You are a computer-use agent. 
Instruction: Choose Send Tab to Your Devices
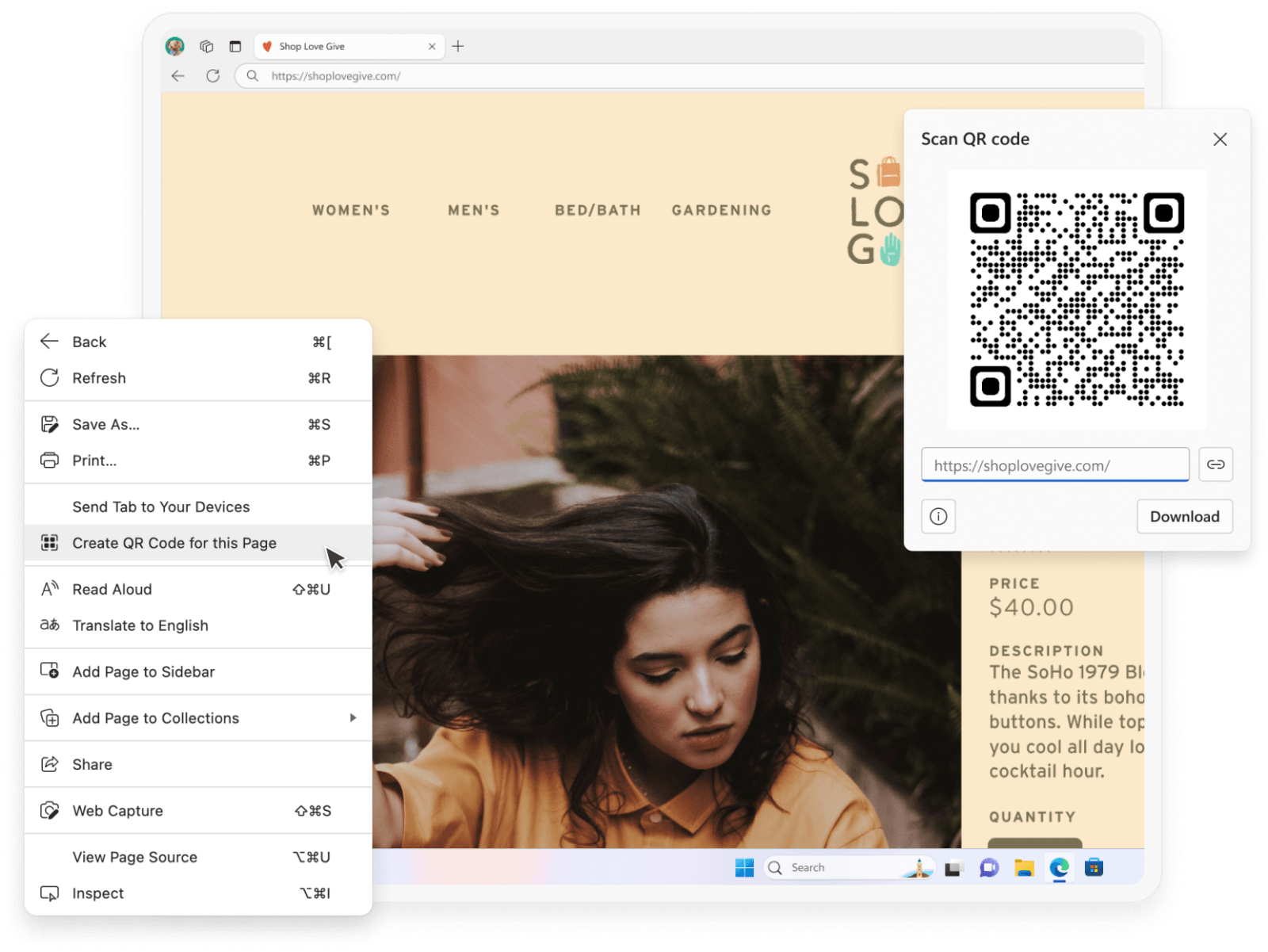[x=198, y=507]
